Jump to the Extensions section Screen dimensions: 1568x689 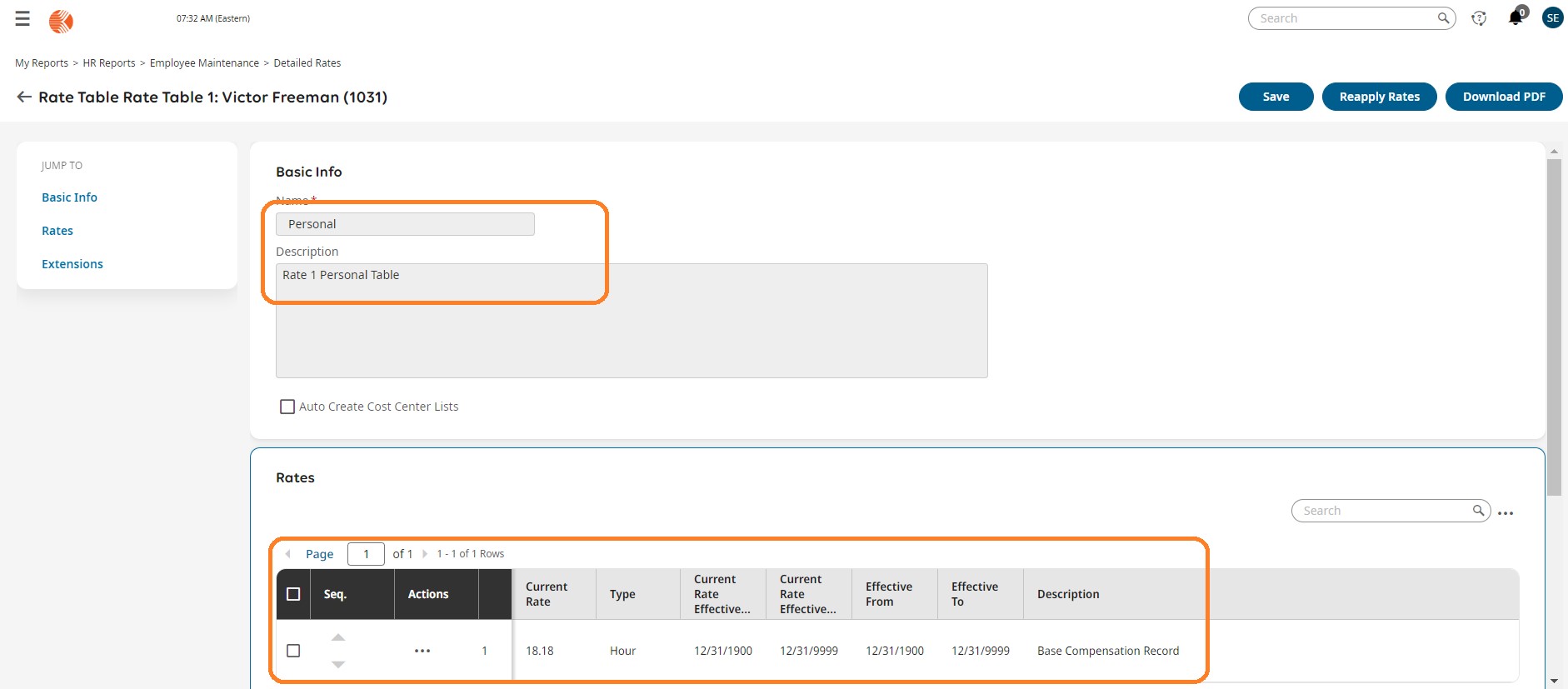pos(72,264)
